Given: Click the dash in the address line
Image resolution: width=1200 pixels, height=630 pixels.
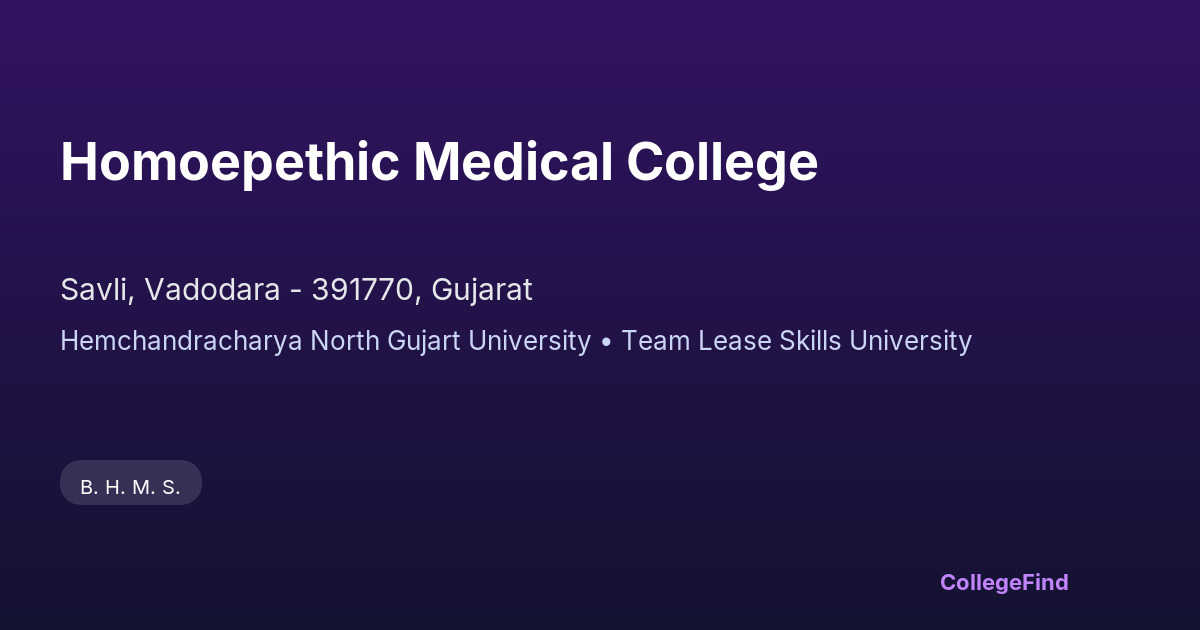Looking at the screenshot, I should tap(296, 291).
